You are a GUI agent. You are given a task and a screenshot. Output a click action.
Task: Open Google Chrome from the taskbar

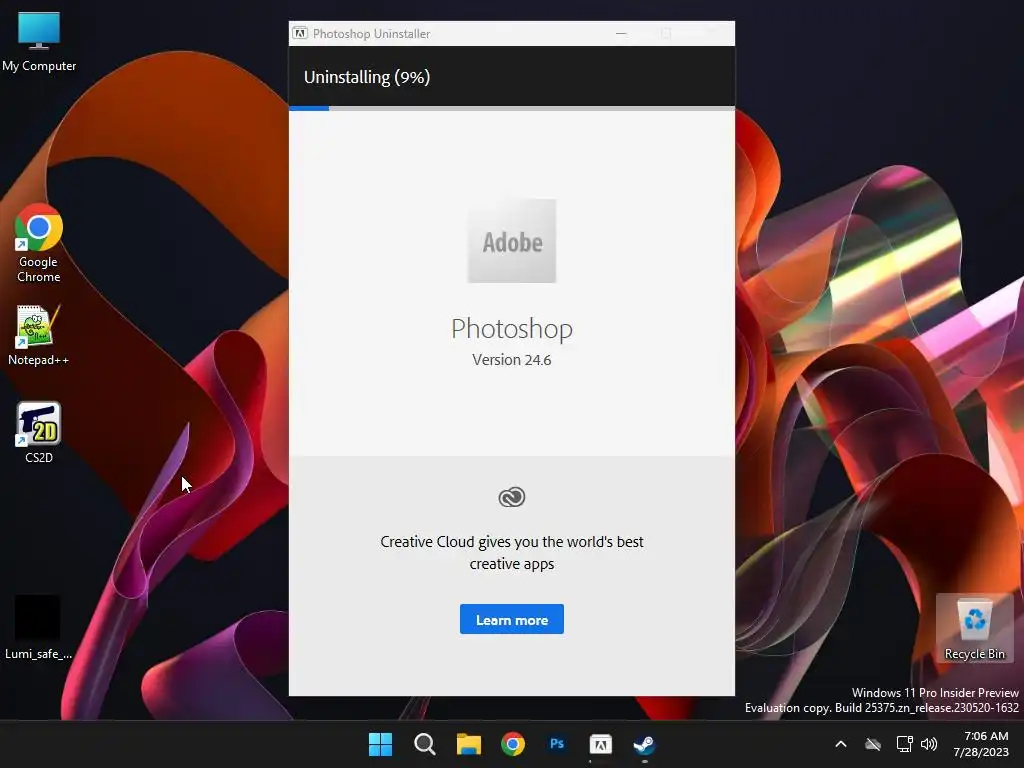coord(513,744)
